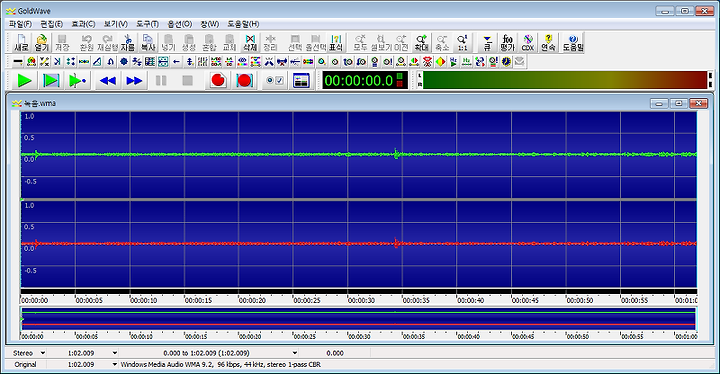
Task: Open the Flanger effect icon
Action: (84, 61)
